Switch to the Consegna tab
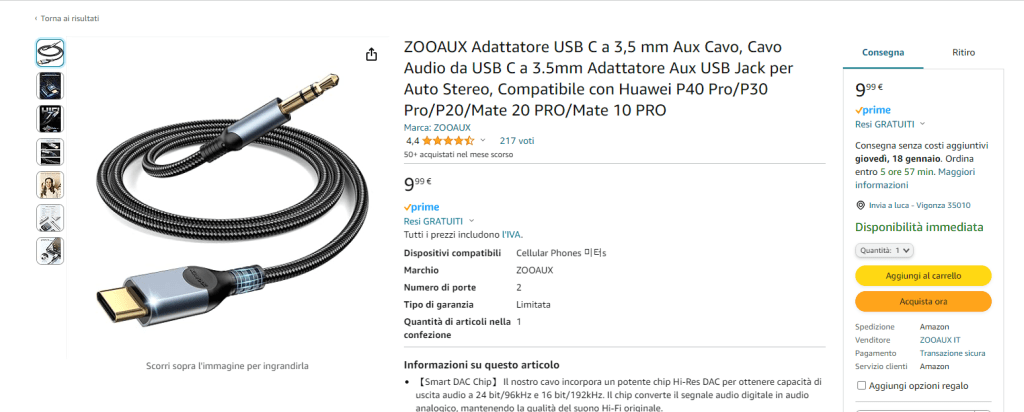1024x412 pixels. click(883, 53)
